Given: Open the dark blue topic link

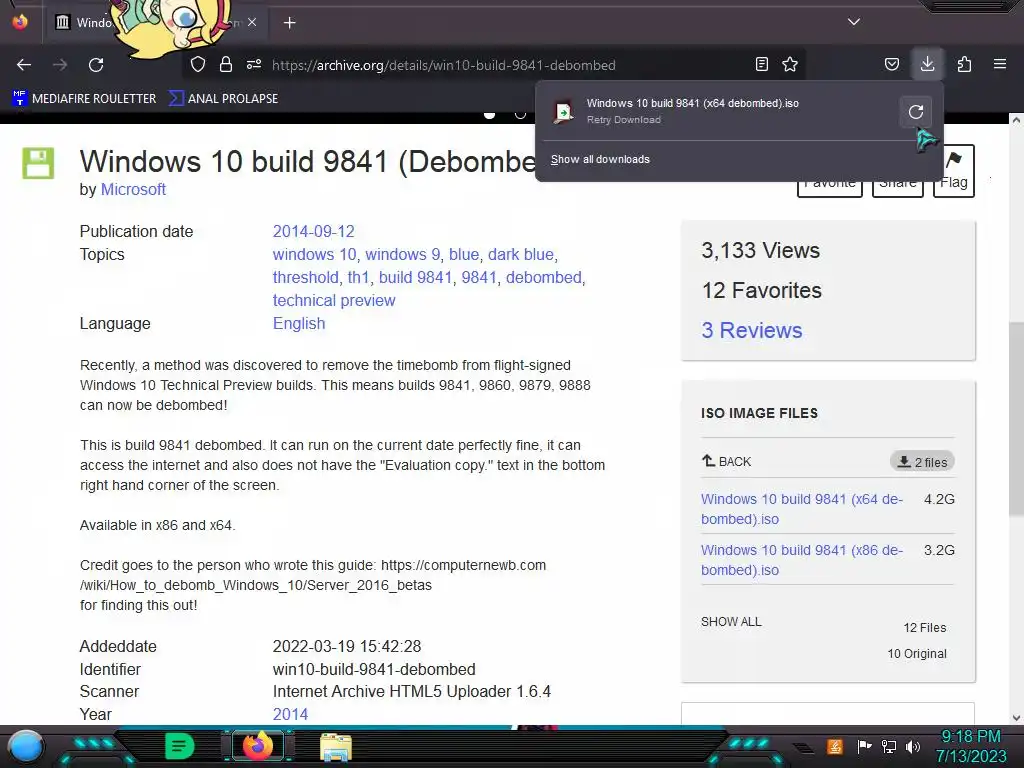Looking at the screenshot, I should pos(520,254).
